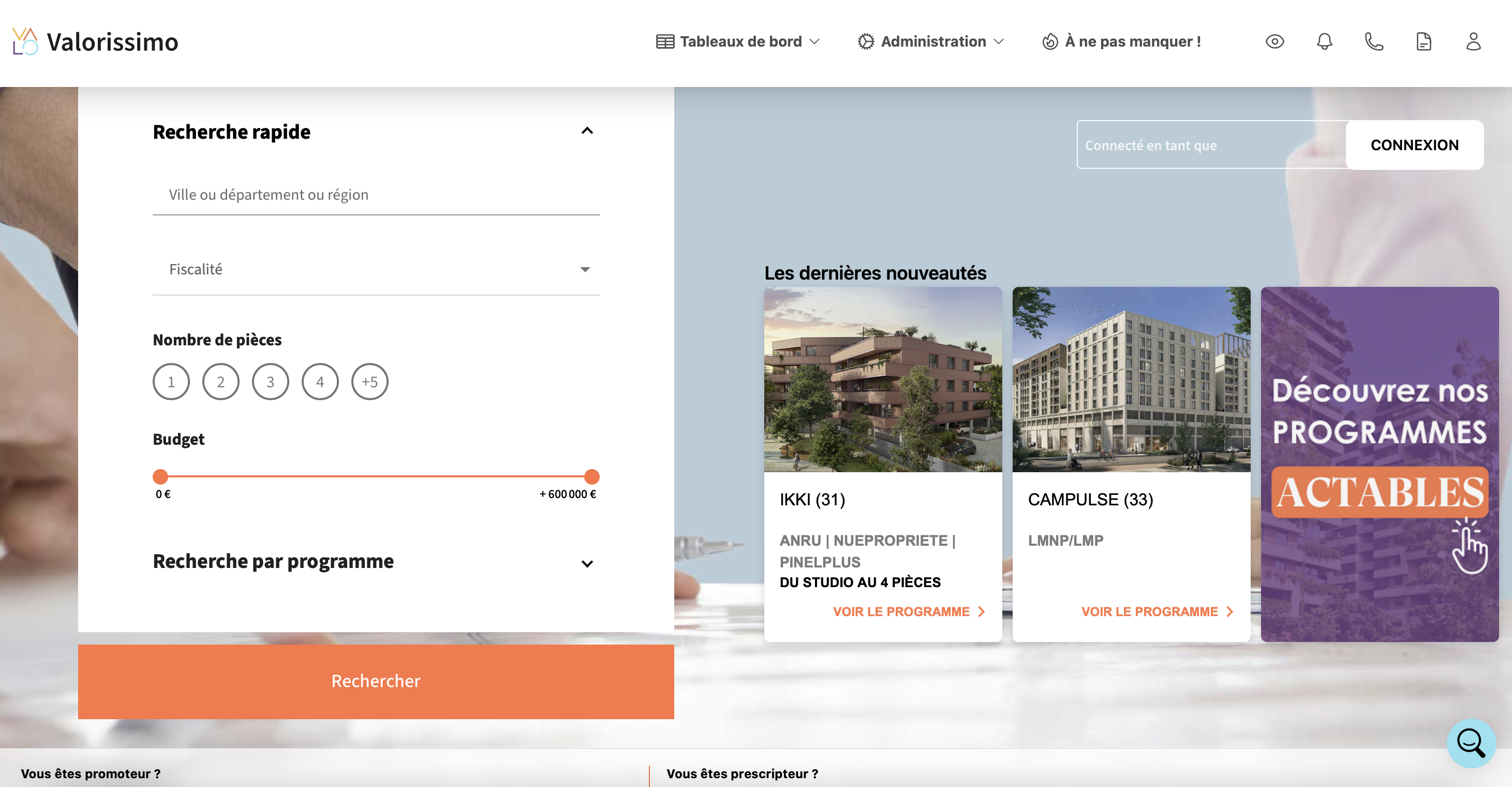The width and height of the screenshot is (1512, 787).
Task: Click the phone contact icon
Action: tap(1374, 41)
